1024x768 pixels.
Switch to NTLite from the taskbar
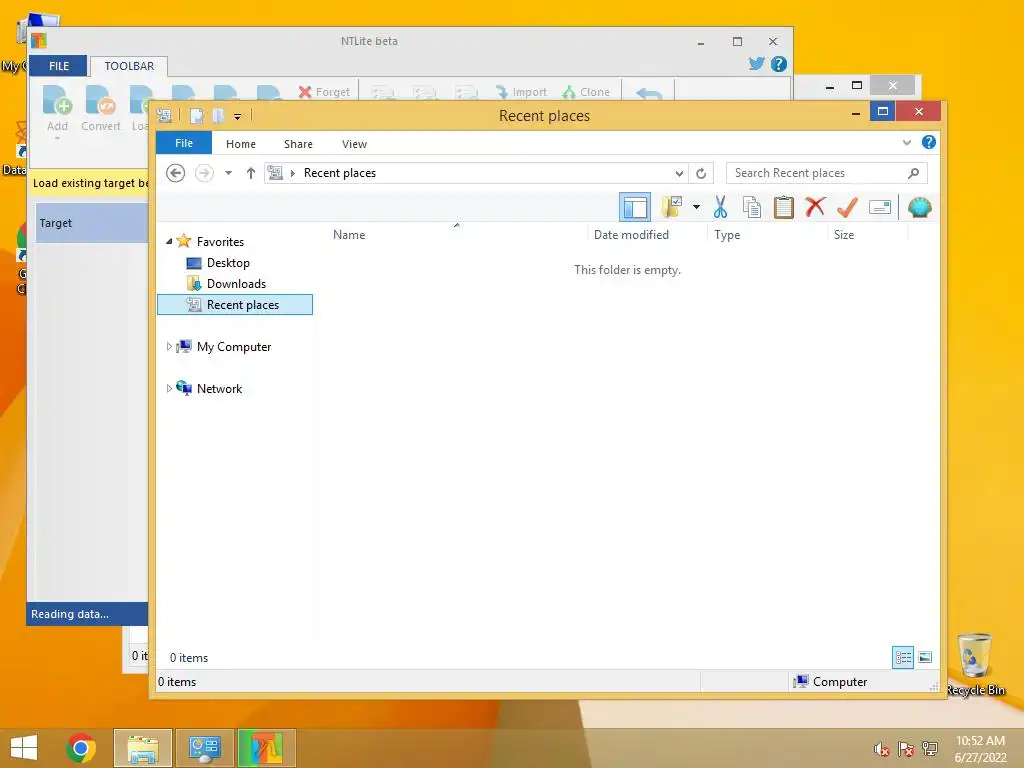pos(266,748)
